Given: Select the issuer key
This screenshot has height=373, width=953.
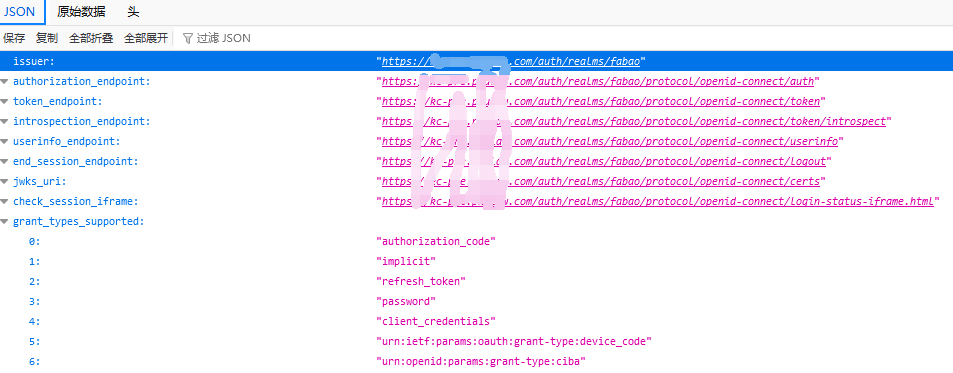Looking at the screenshot, I should [34, 61].
